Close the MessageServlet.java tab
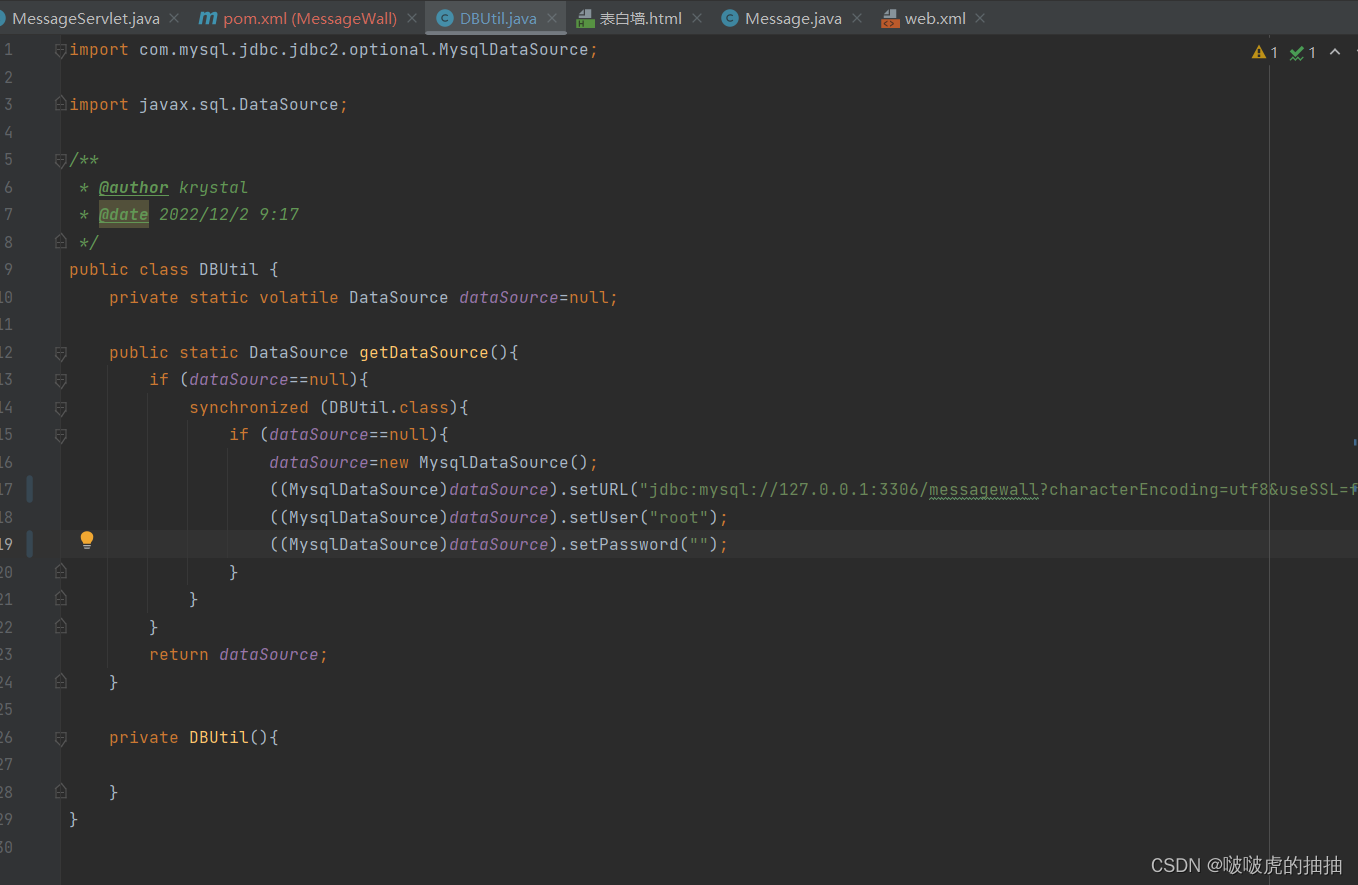Image resolution: width=1358 pixels, height=885 pixels. (x=174, y=18)
